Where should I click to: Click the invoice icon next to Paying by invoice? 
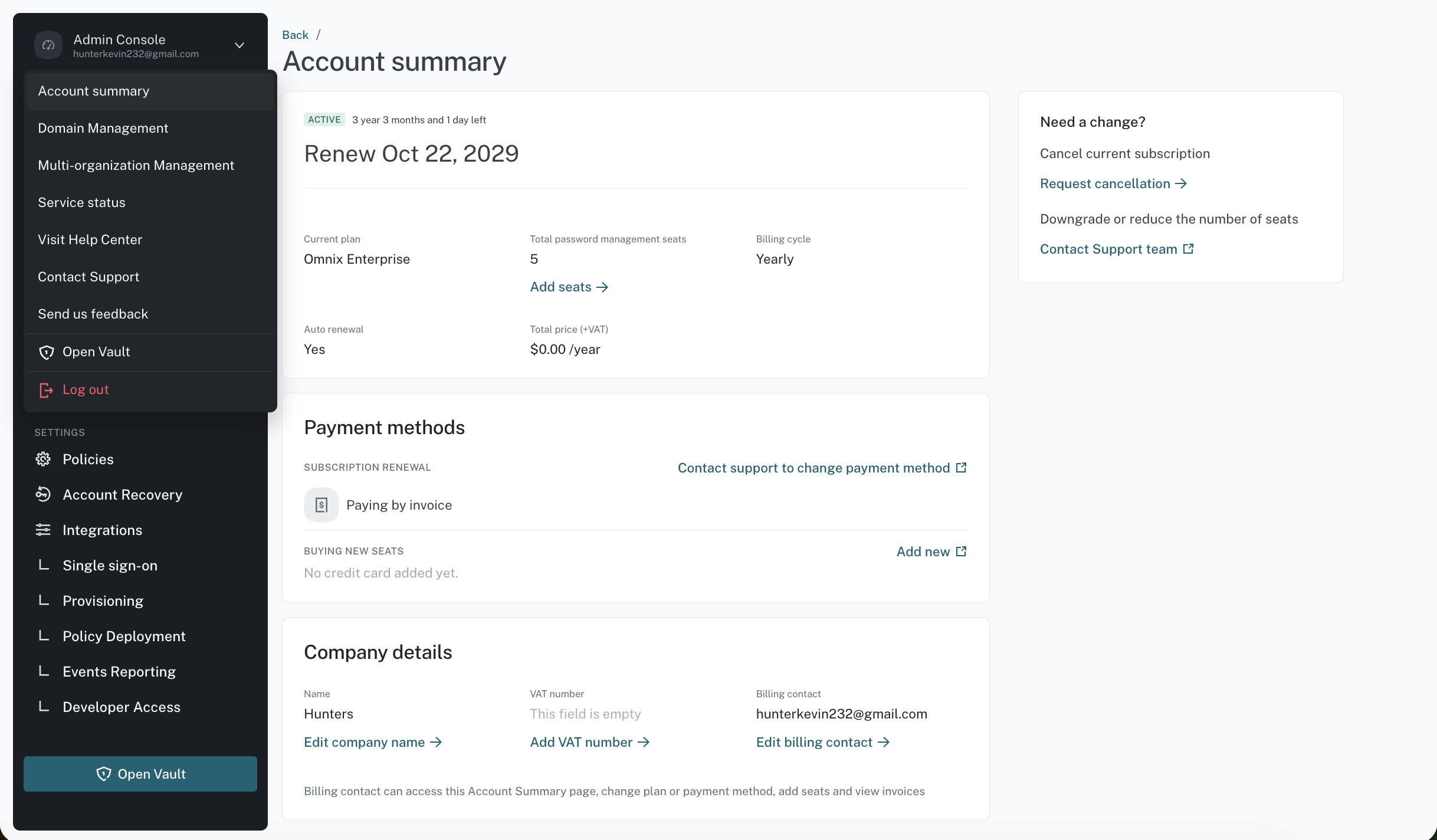click(321, 505)
